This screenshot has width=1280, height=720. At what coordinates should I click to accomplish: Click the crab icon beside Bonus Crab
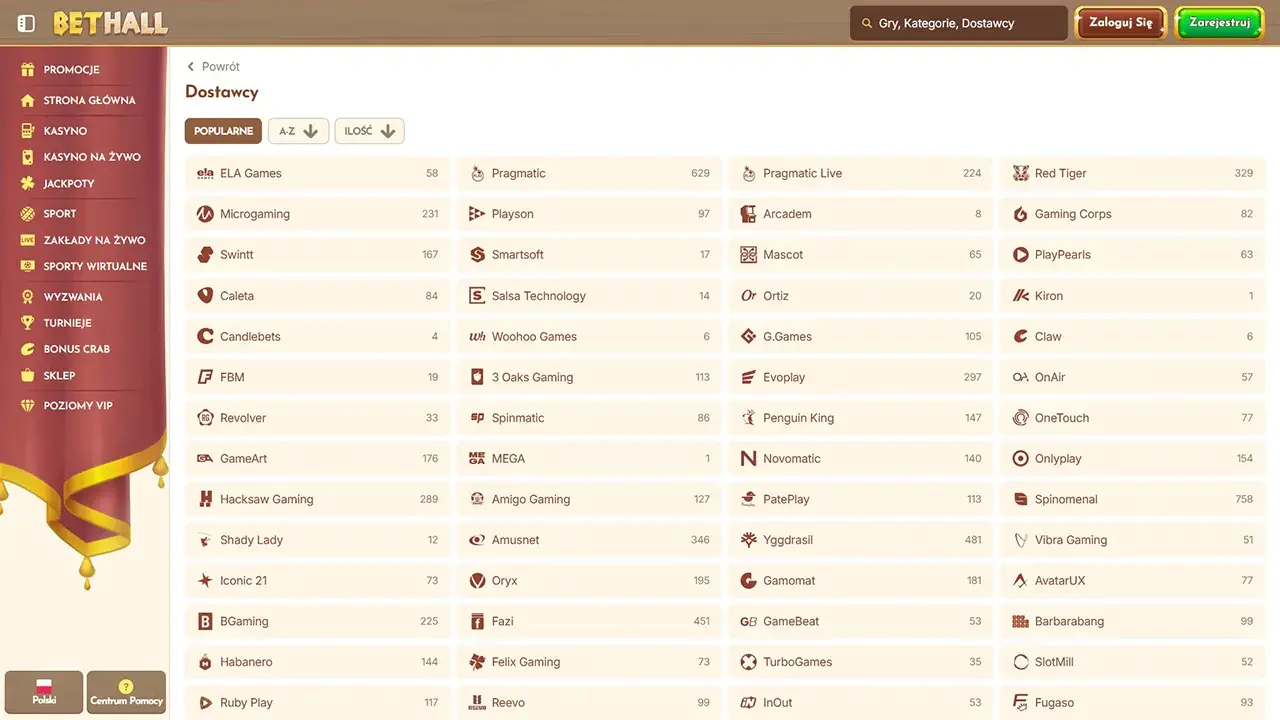(x=27, y=349)
